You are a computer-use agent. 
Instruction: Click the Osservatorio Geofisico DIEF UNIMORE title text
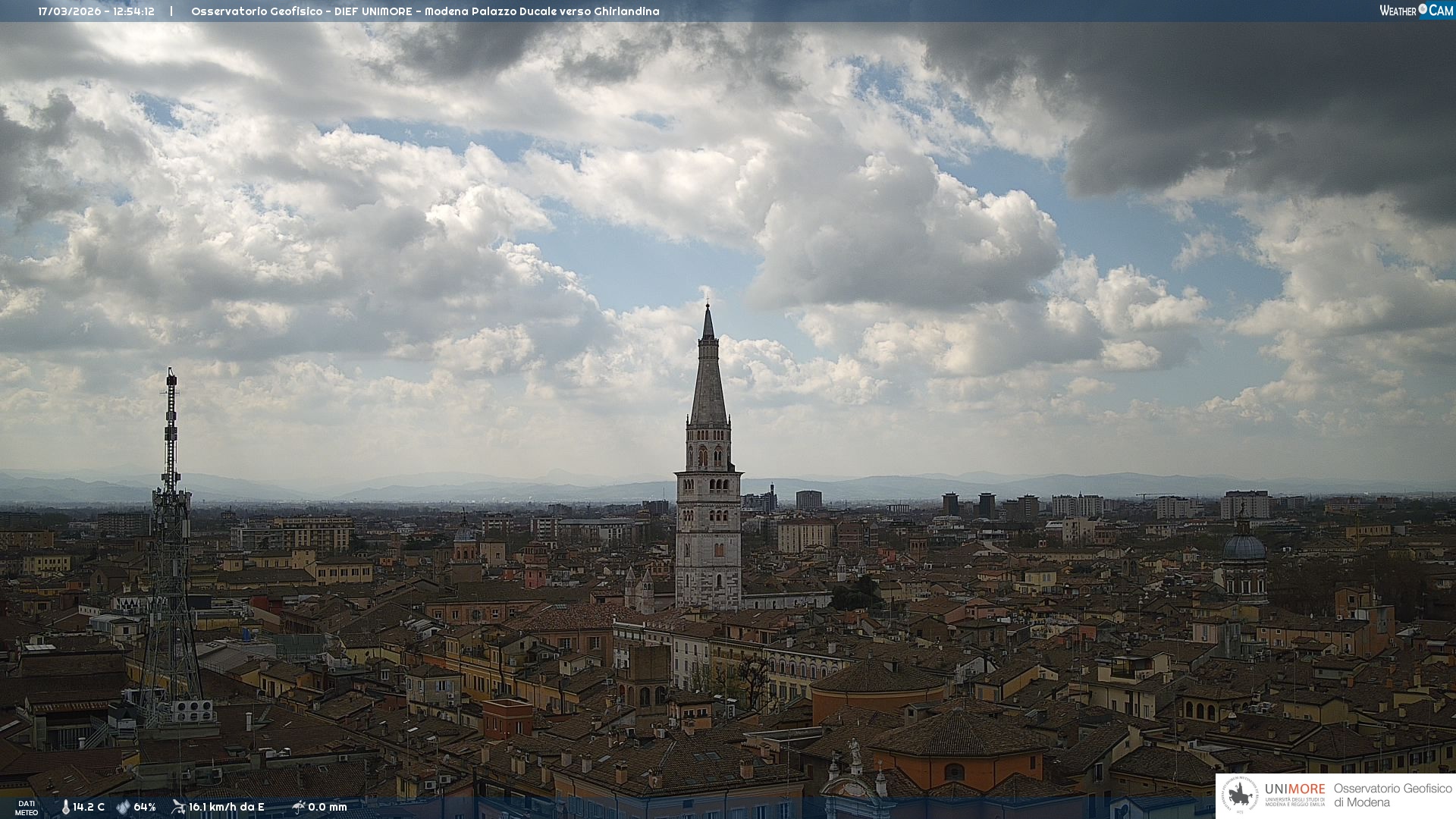[301, 11]
